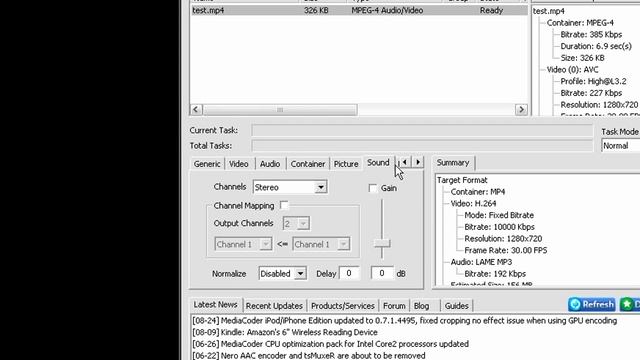Switch to the Container tab
This screenshot has width=640, height=360.
pos(308,164)
